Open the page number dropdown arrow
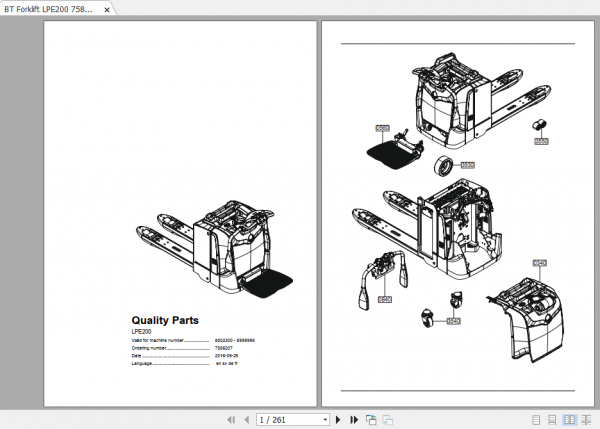The height and width of the screenshot is (429, 600). click(325, 420)
